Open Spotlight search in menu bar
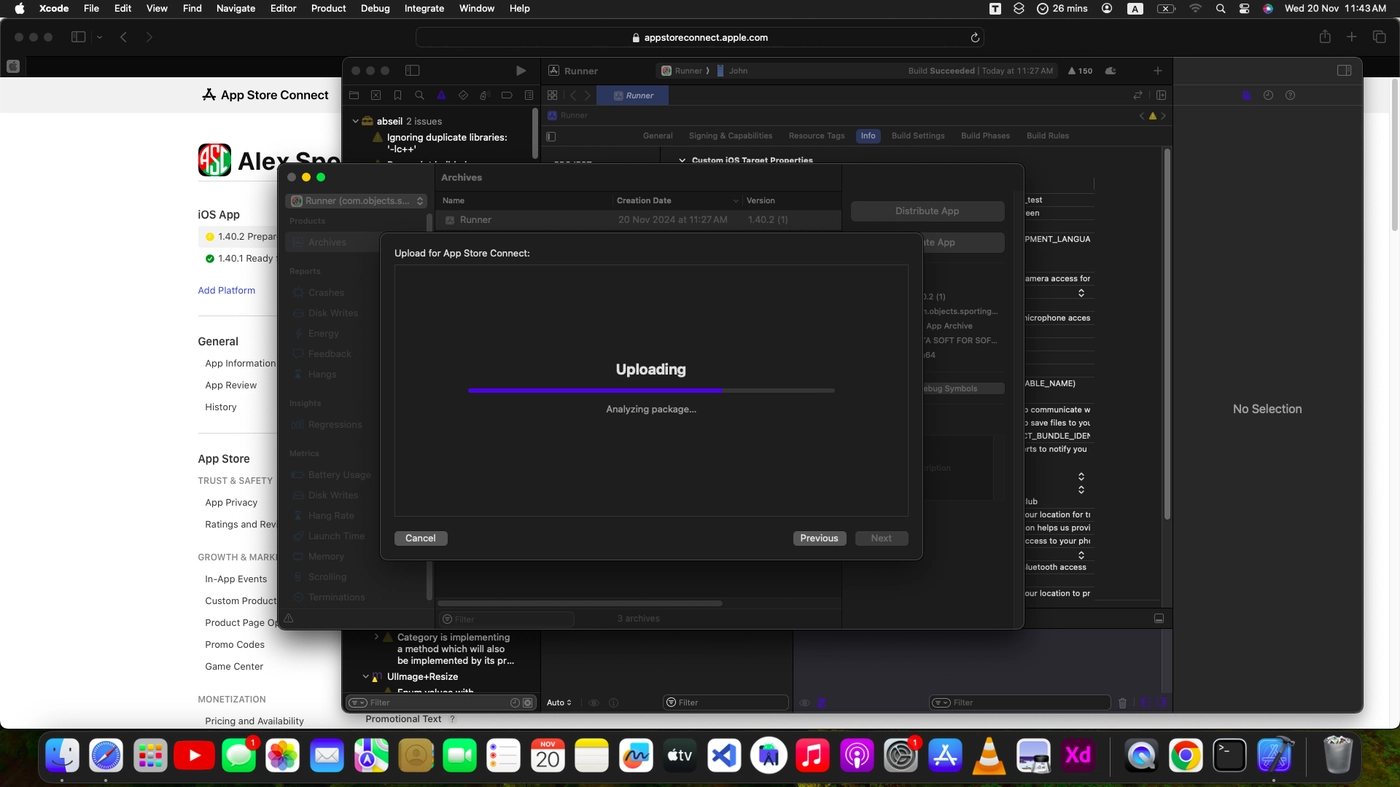Image resolution: width=1400 pixels, height=787 pixels. [1220, 8]
